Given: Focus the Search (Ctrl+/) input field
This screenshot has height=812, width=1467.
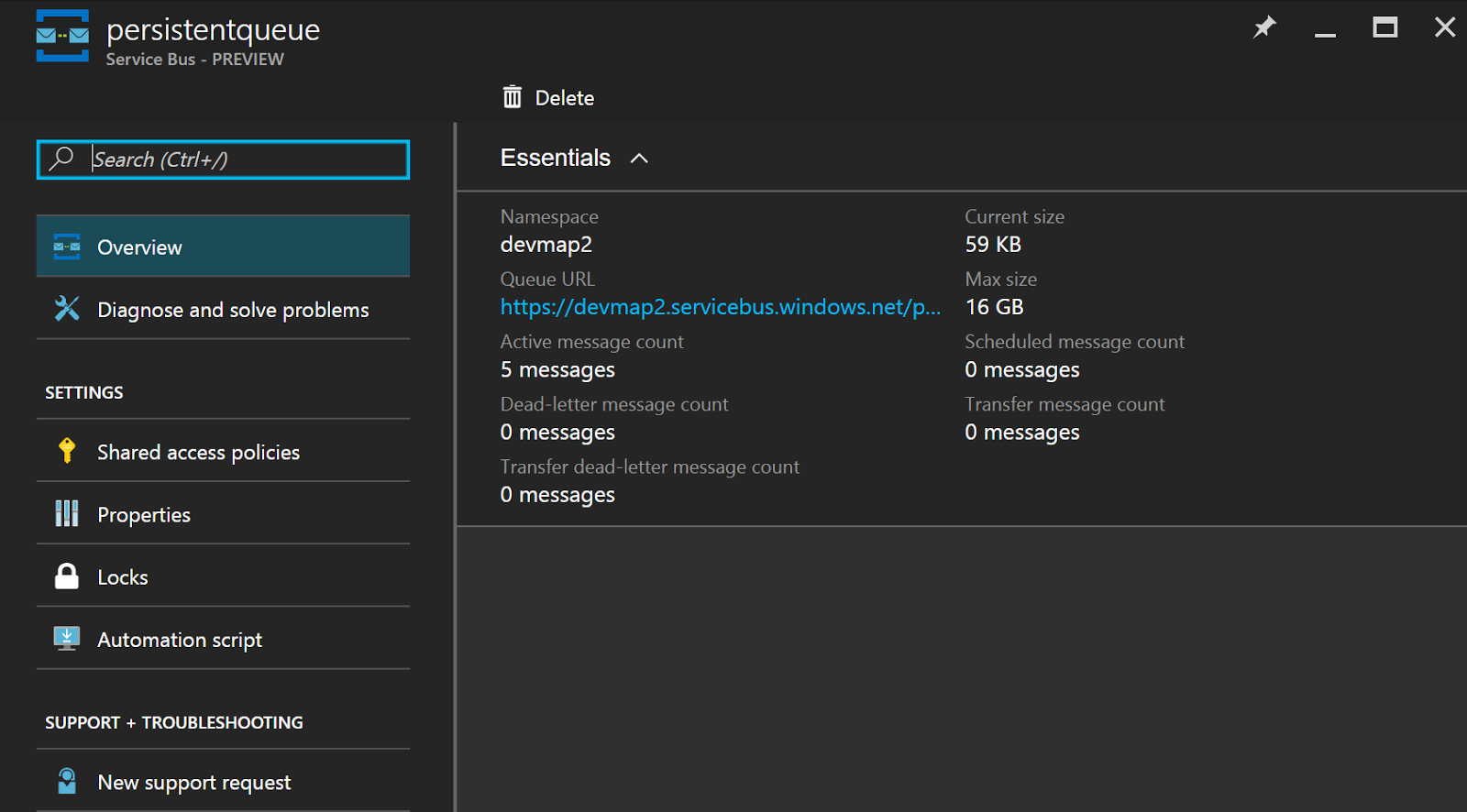Looking at the screenshot, I should (246, 159).
